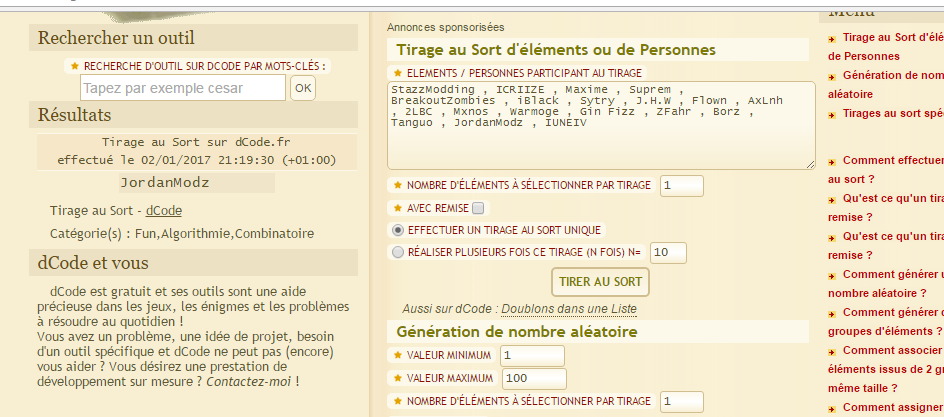Click the participants list textarea
The width and height of the screenshot is (944, 417).
[x=601, y=125]
